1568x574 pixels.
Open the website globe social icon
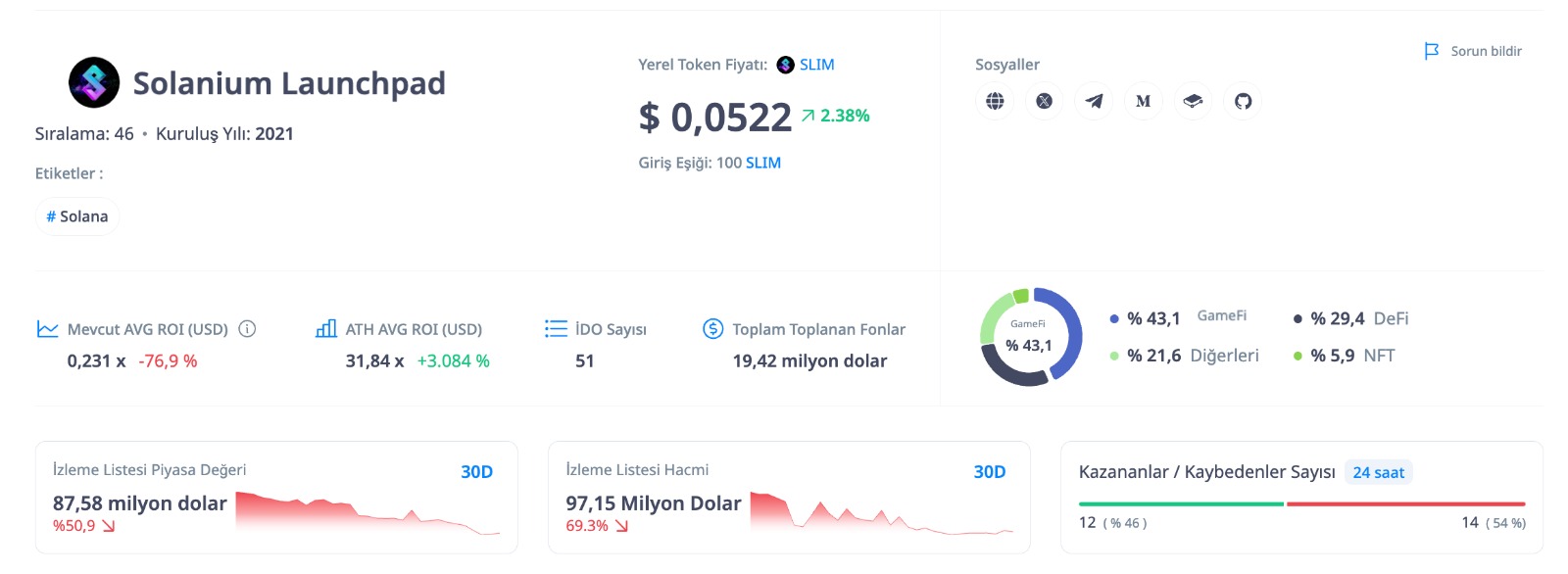[995, 101]
